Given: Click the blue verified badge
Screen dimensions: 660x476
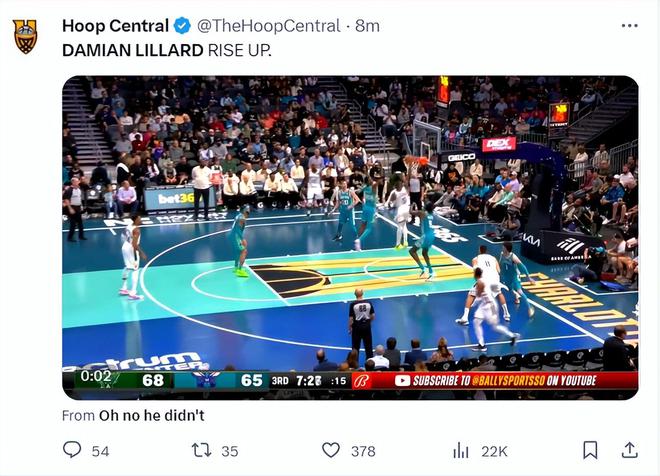Looking at the screenshot, I should [182, 26].
